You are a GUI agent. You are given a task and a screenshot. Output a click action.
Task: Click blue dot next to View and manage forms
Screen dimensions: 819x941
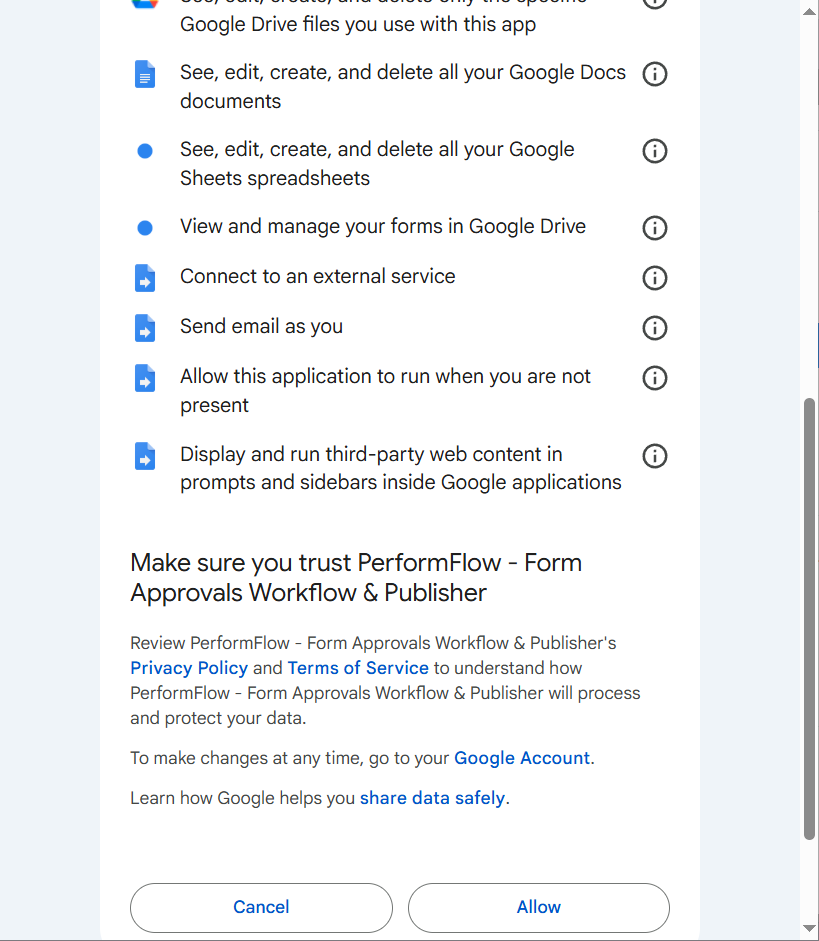pyautogui.click(x=145, y=228)
